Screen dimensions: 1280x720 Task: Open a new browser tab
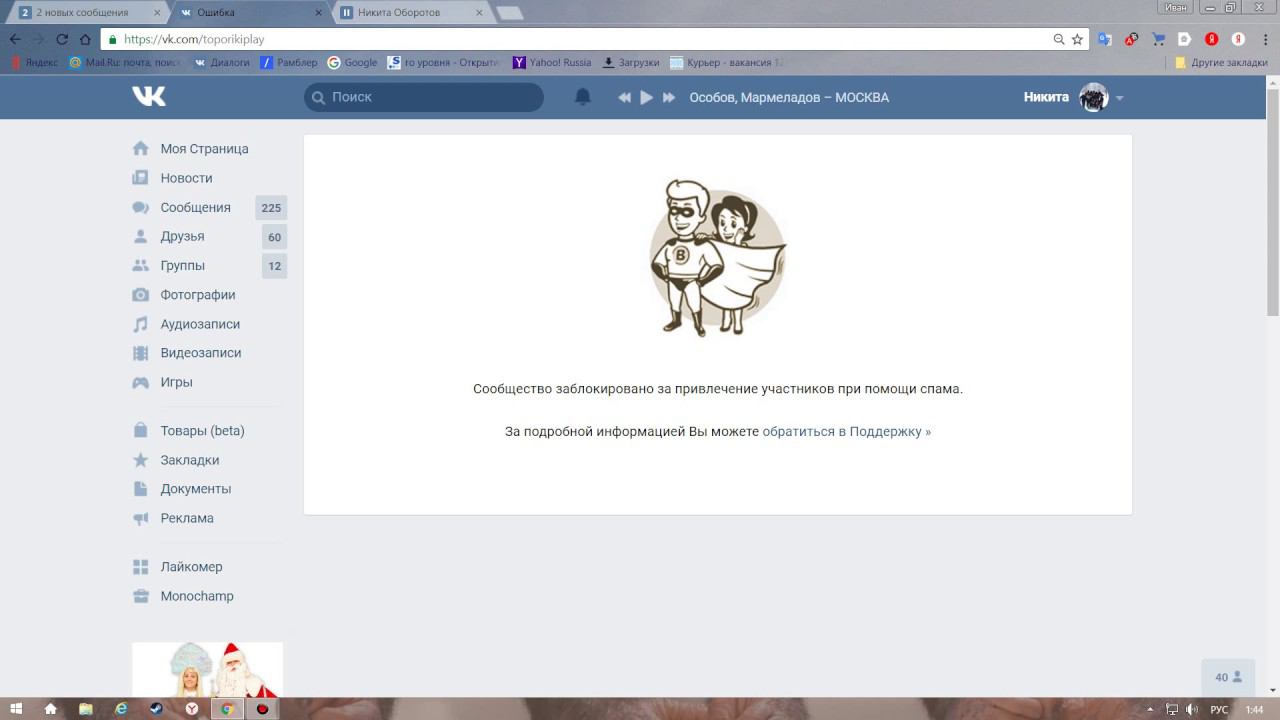[x=509, y=13]
